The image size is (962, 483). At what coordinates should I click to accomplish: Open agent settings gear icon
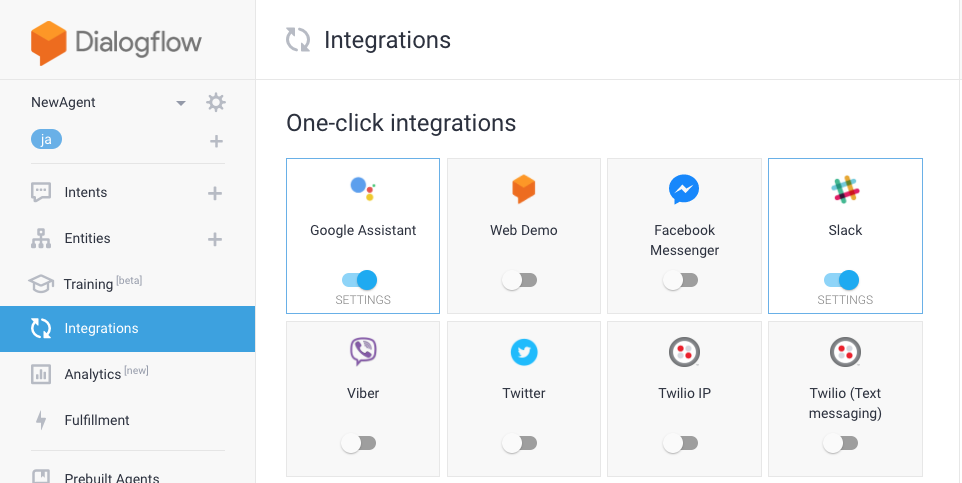(x=215, y=102)
